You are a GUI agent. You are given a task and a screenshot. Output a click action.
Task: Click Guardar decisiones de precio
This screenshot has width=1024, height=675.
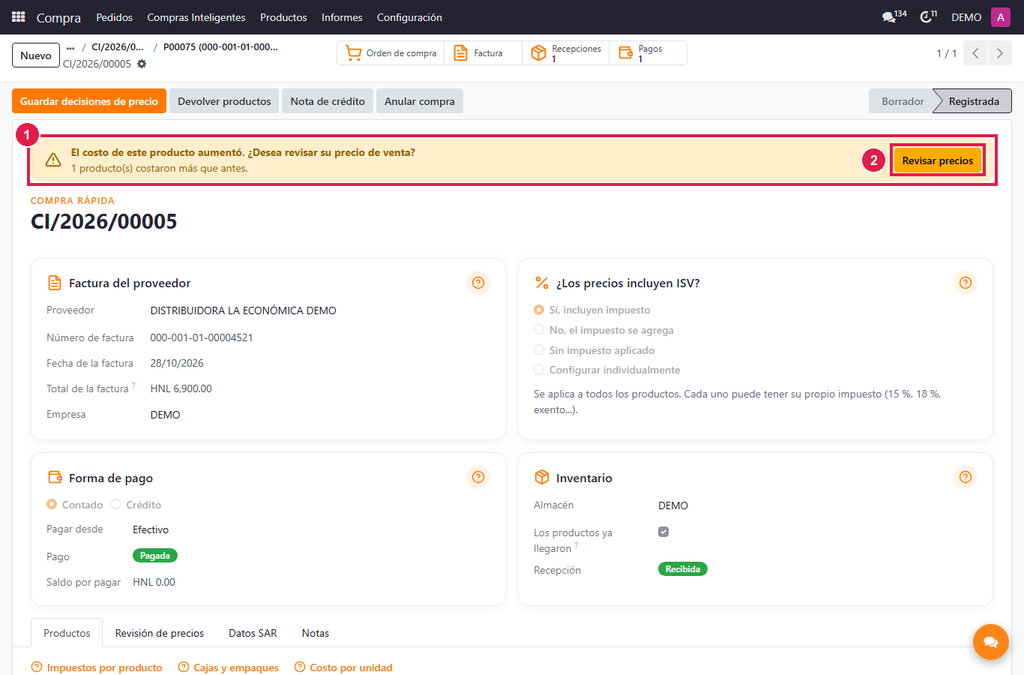click(x=89, y=101)
